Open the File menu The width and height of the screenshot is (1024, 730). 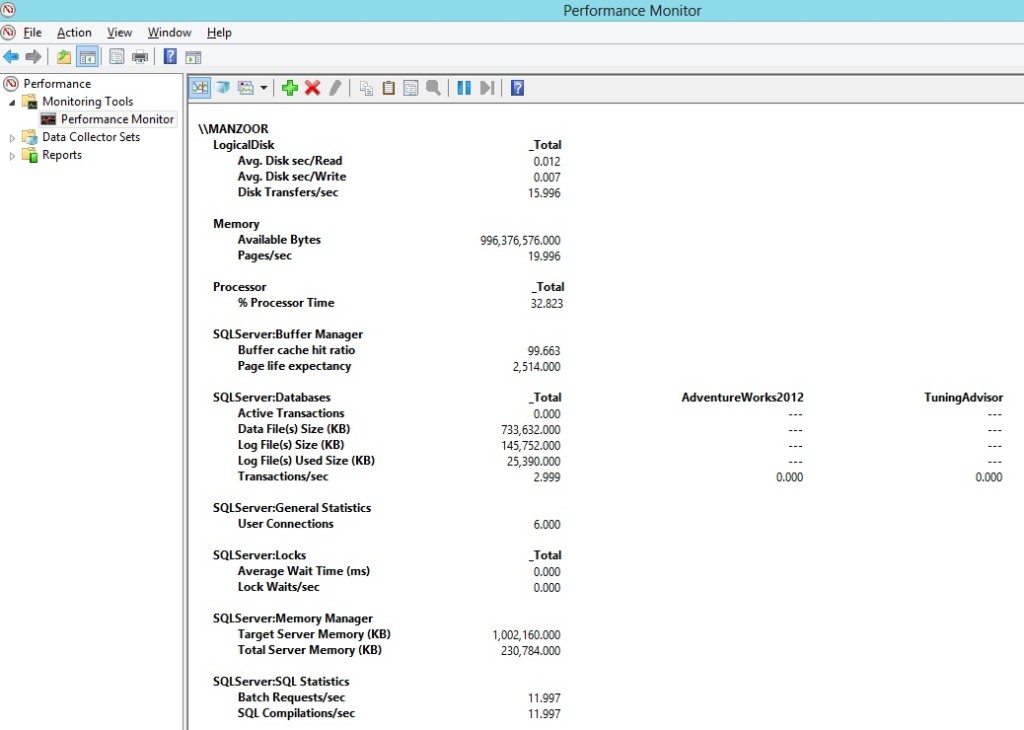[x=33, y=32]
